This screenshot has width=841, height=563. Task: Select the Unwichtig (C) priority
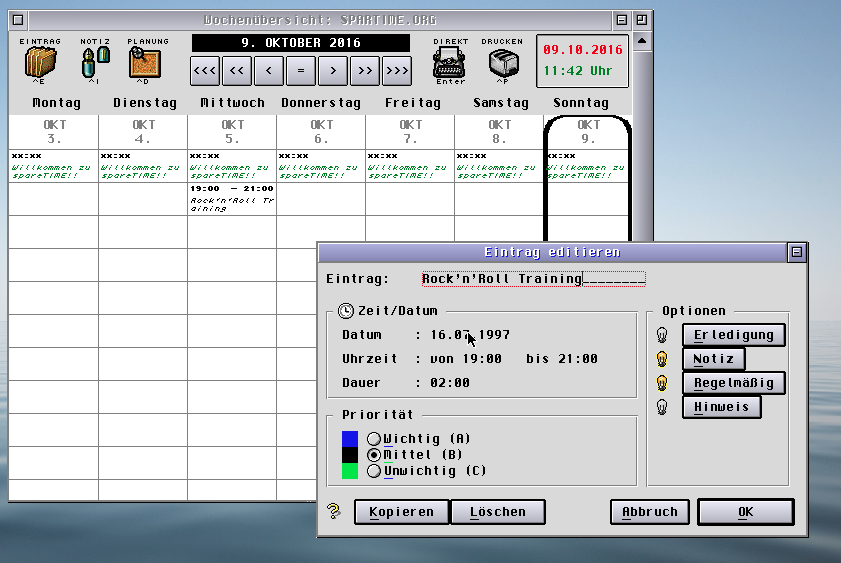pyautogui.click(x=374, y=471)
